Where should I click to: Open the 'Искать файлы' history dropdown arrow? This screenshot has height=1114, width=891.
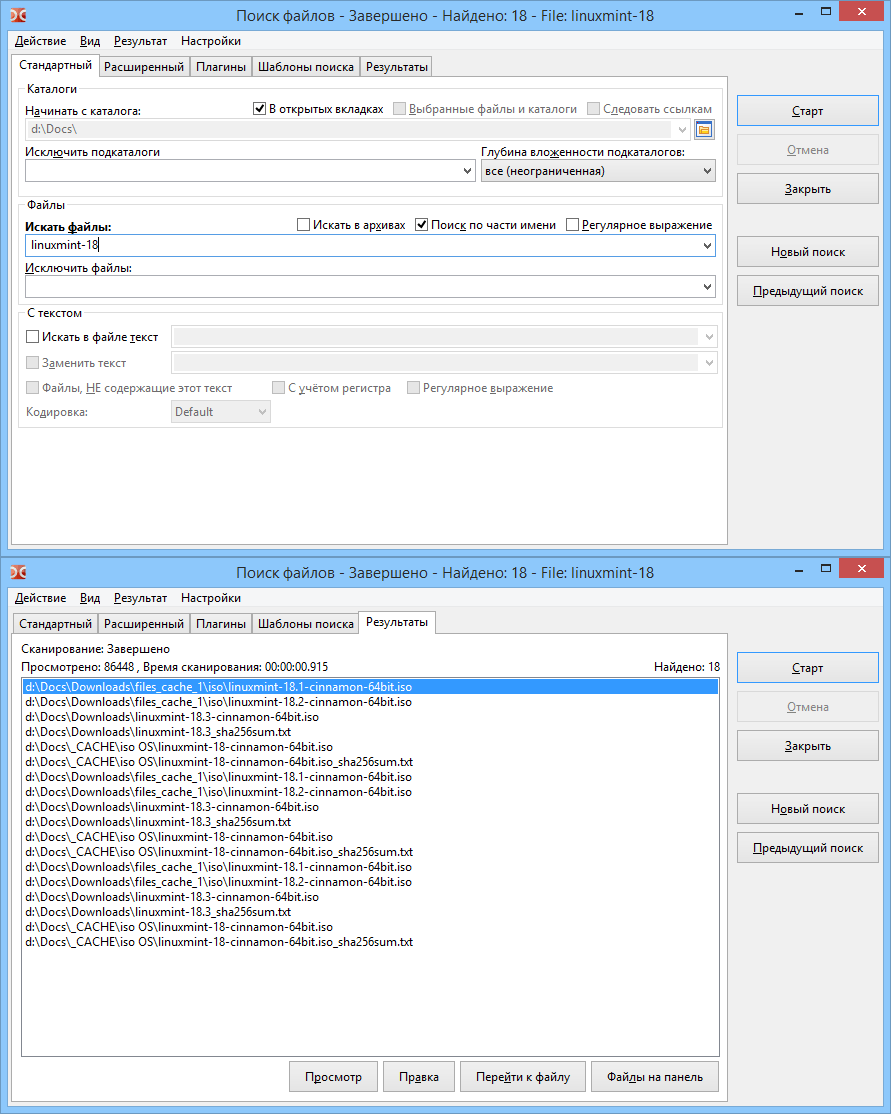click(x=707, y=245)
